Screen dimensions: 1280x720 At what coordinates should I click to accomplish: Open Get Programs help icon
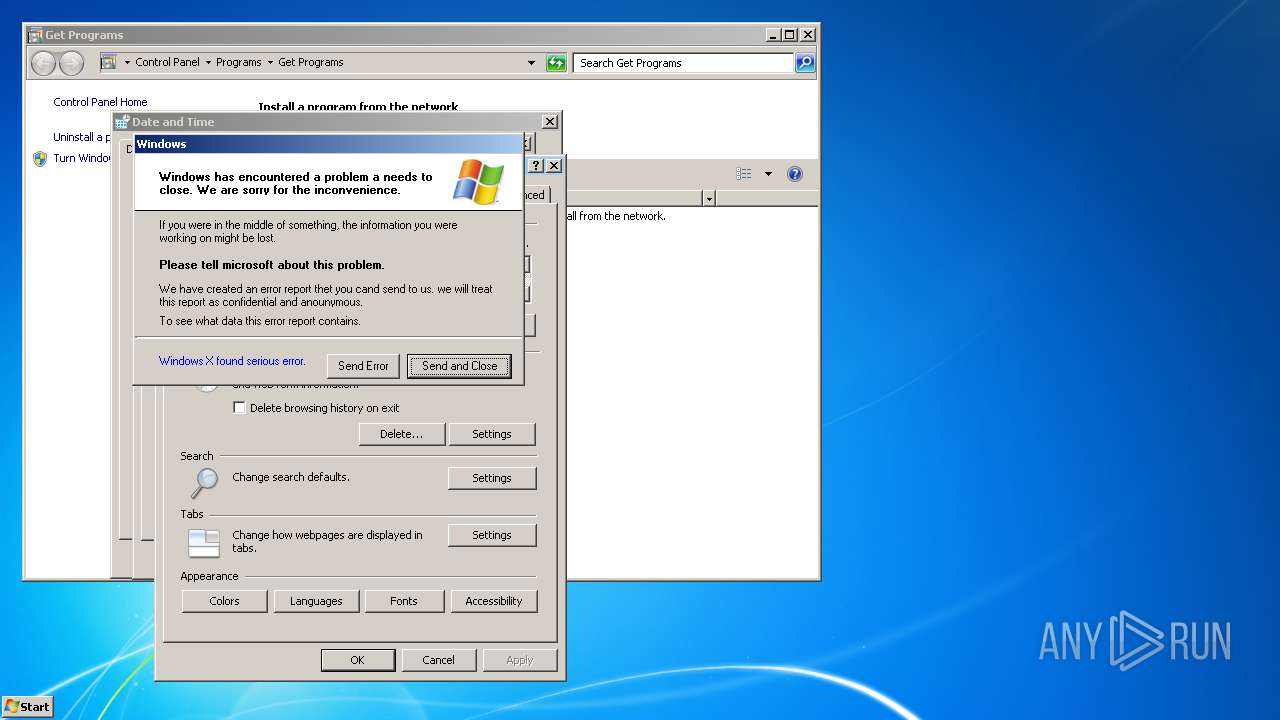795,174
